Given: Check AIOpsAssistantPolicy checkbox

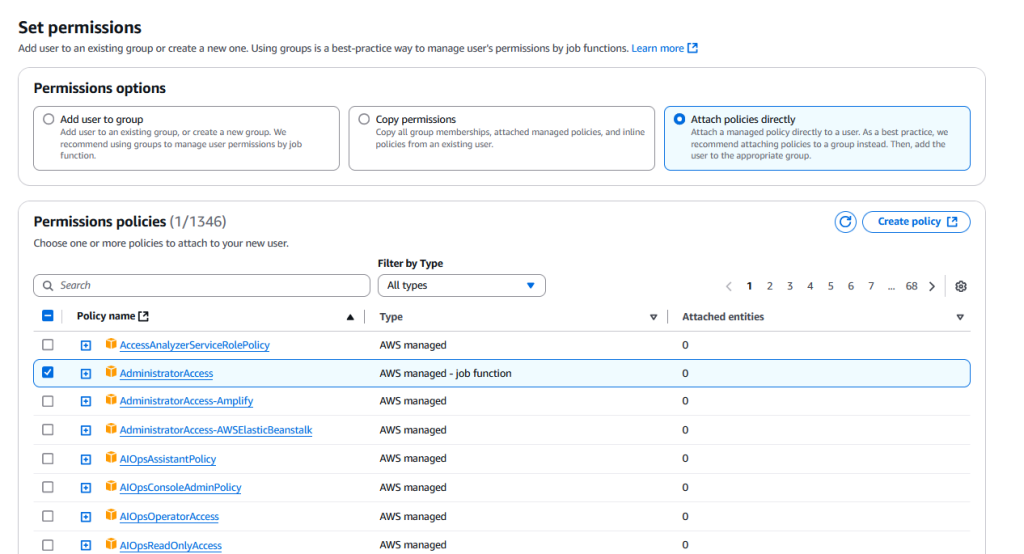Looking at the screenshot, I should (48, 459).
